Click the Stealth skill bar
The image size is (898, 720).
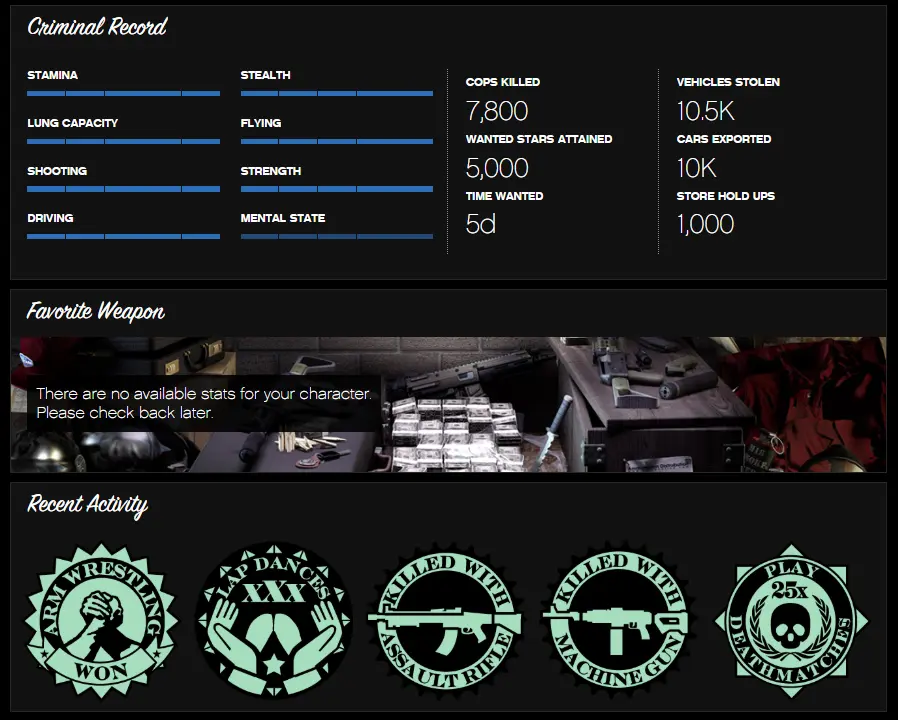336,93
